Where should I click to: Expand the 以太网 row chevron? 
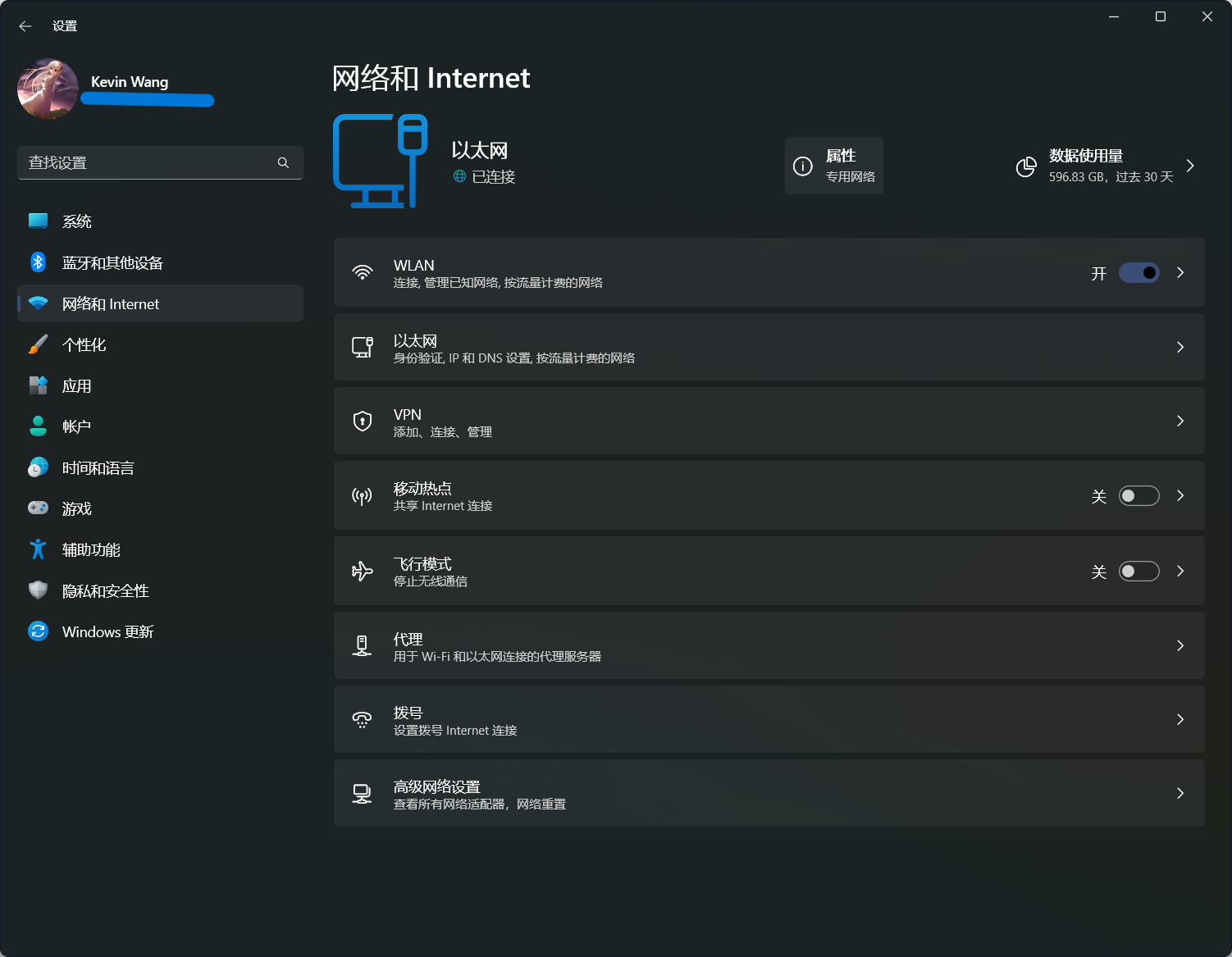point(1180,347)
